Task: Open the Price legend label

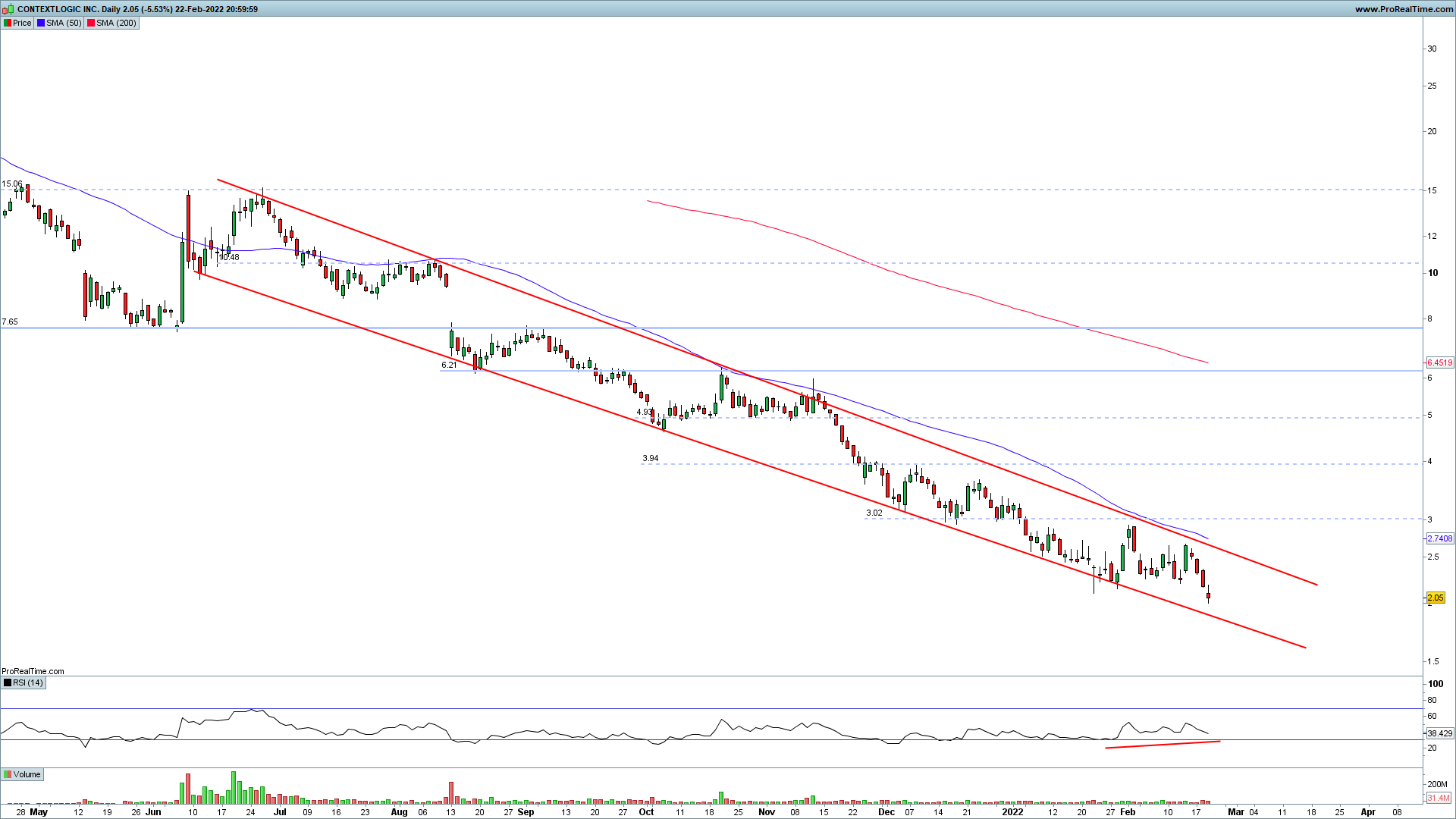Action: tap(22, 23)
